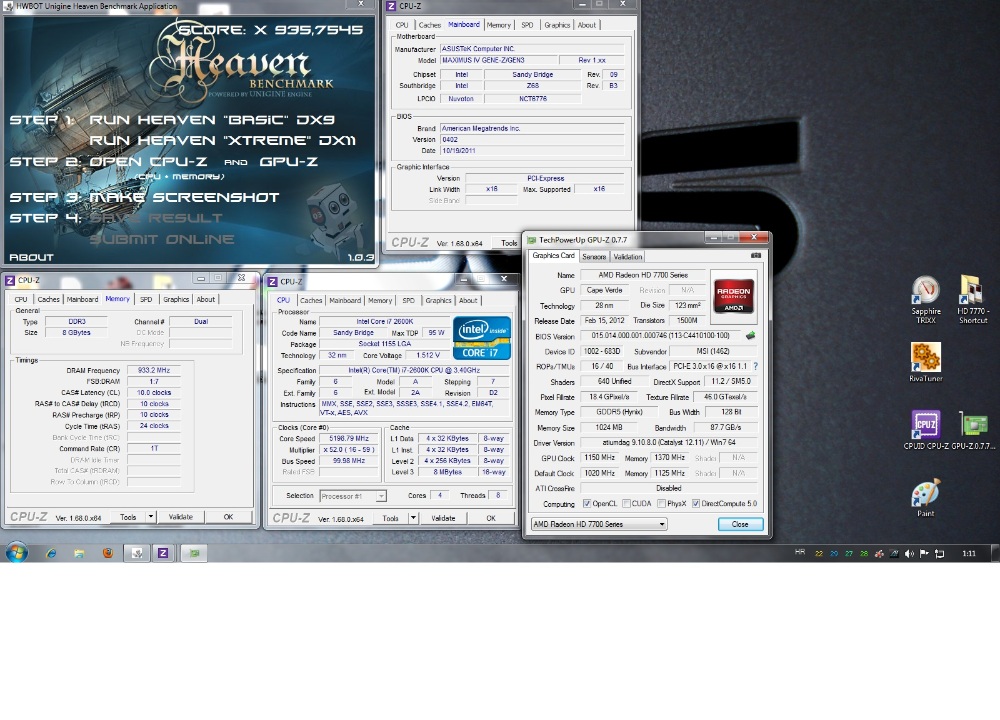Open Windows Explorer from the taskbar
Viewport: 1000px width, 720px height.
[79, 553]
